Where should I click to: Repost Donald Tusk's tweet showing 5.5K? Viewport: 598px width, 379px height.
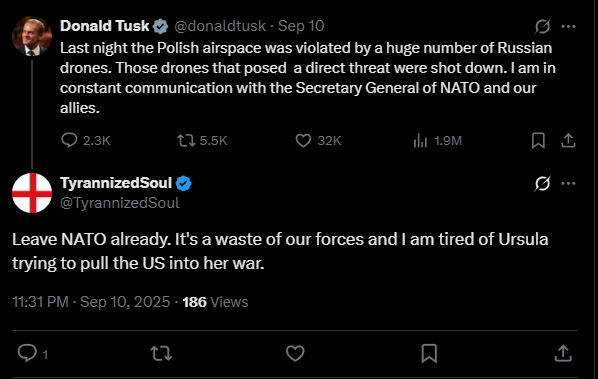(202, 140)
